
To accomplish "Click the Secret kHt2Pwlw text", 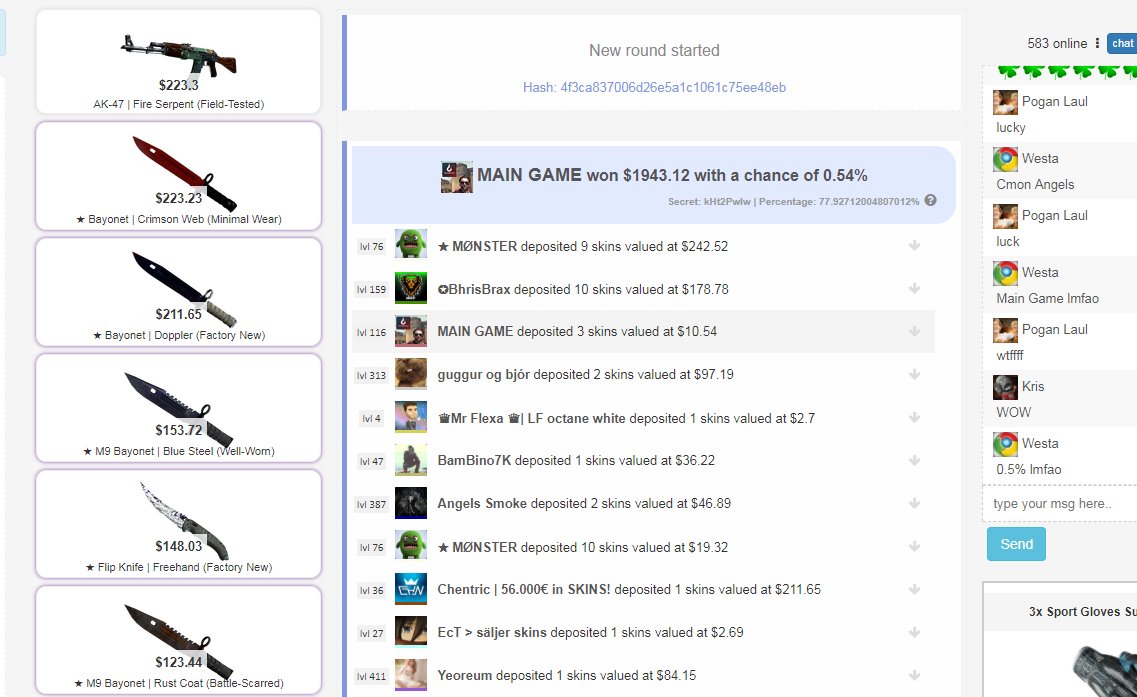I will coord(709,202).
